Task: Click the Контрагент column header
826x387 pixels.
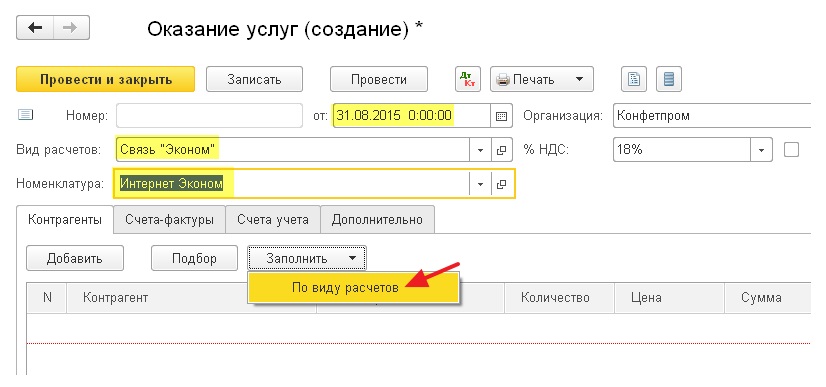Action: click(x=191, y=297)
